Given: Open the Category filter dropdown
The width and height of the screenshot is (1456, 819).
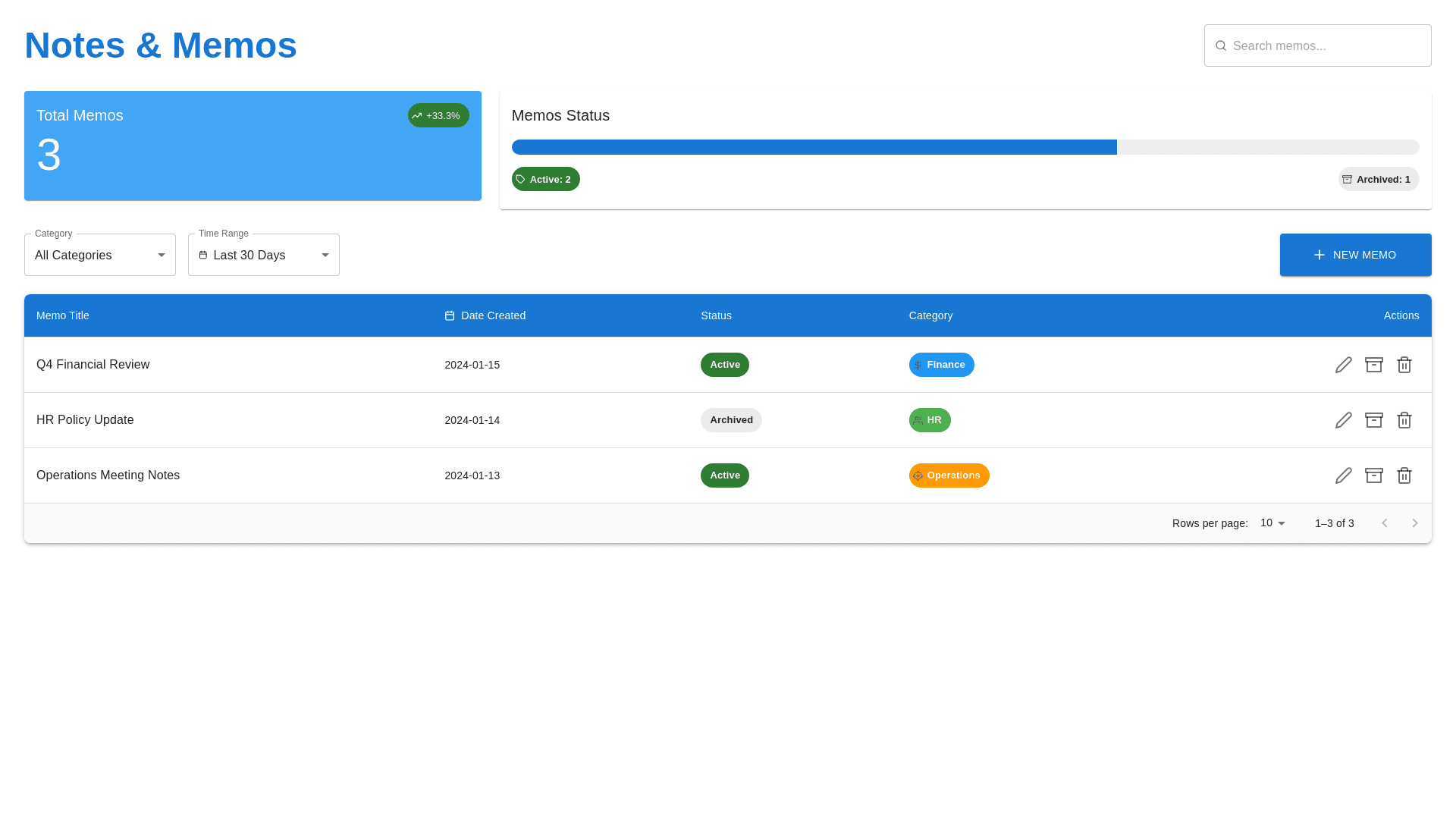Looking at the screenshot, I should point(99,255).
